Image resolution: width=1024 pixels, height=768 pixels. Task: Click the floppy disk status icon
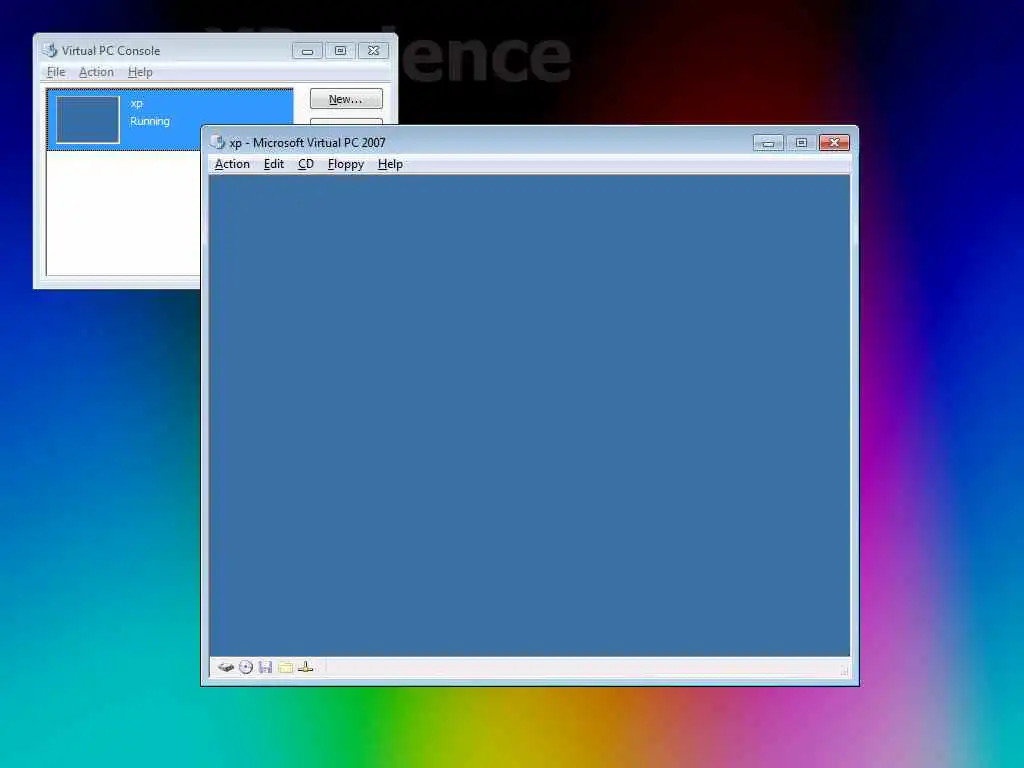(265, 667)
